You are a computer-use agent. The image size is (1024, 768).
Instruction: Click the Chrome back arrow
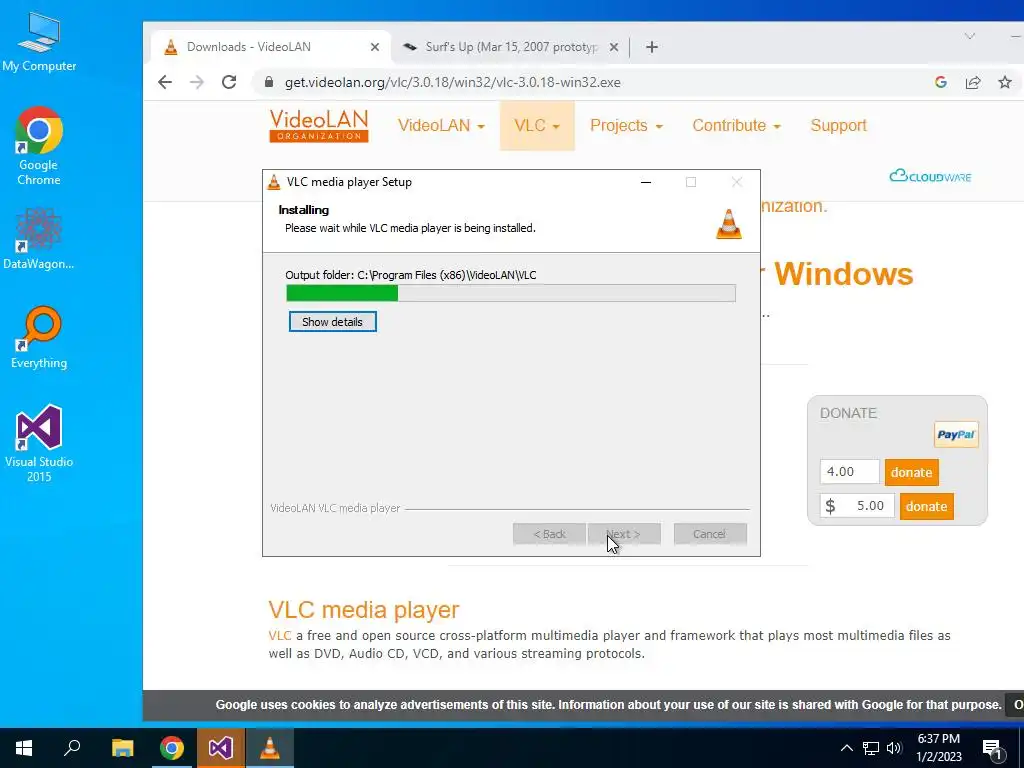[x=165, y=82]
